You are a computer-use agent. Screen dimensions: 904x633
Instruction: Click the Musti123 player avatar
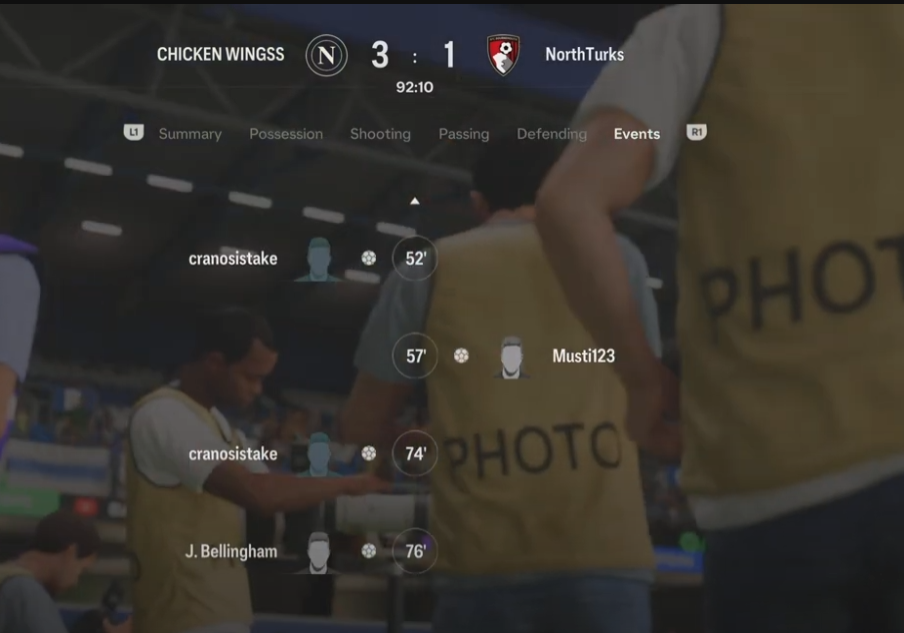(x=511, y=357)
